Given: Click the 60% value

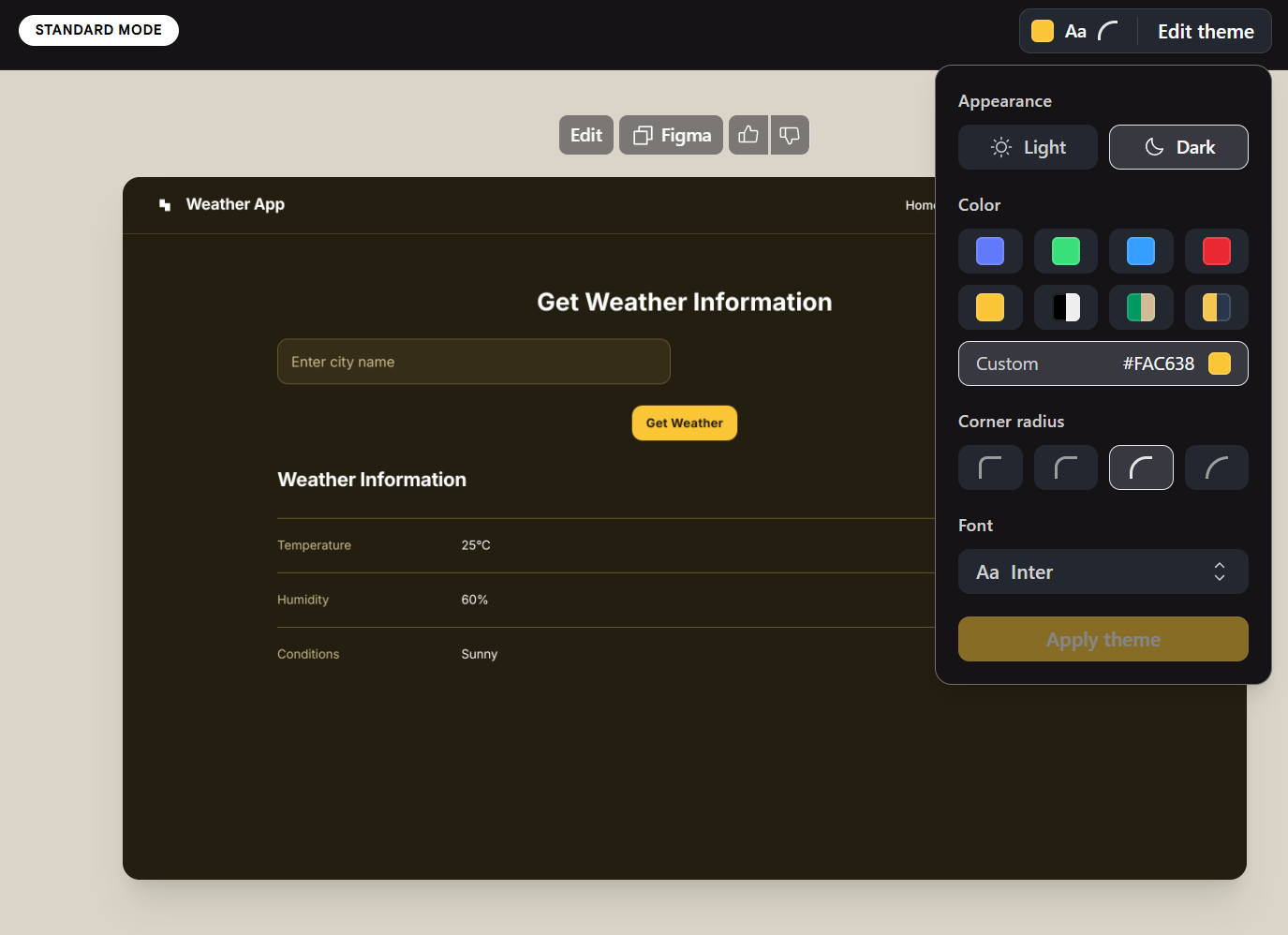Looking at the screenshot, I should (x=474, y=600).
